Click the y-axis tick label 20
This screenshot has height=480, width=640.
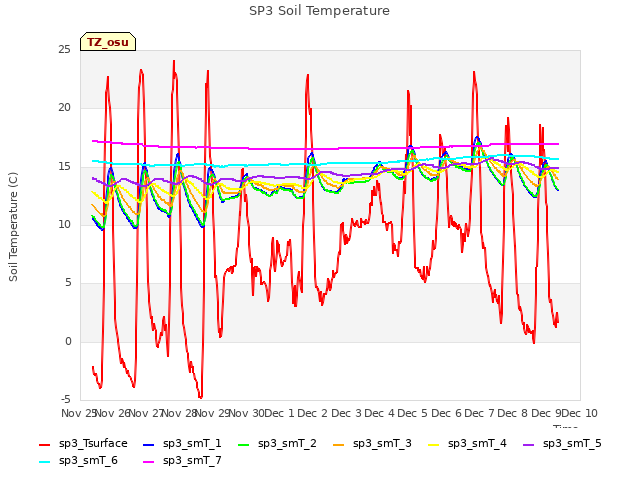[x=64, y=108]
